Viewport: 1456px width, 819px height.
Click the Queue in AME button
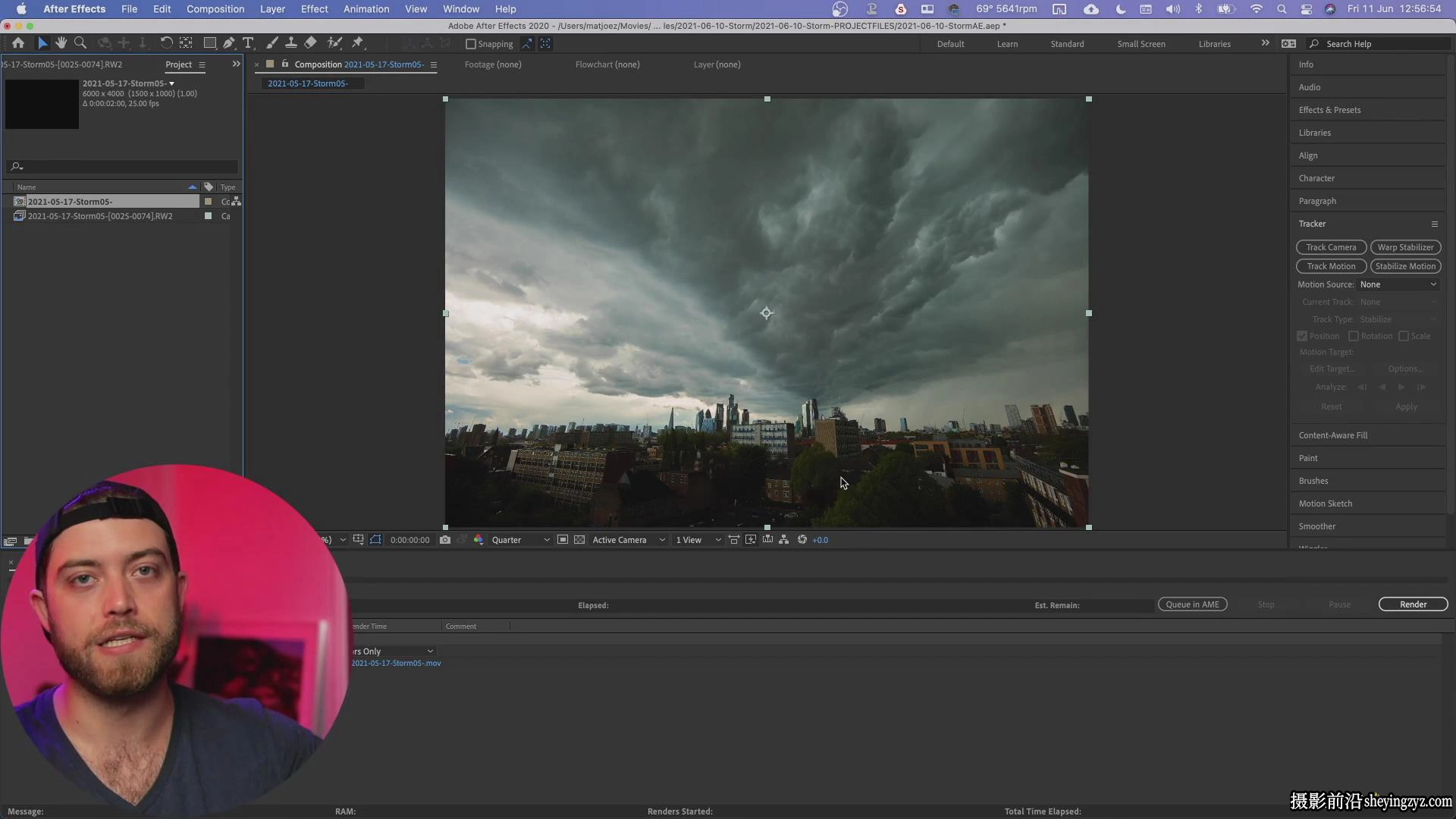pos(1192,604)
